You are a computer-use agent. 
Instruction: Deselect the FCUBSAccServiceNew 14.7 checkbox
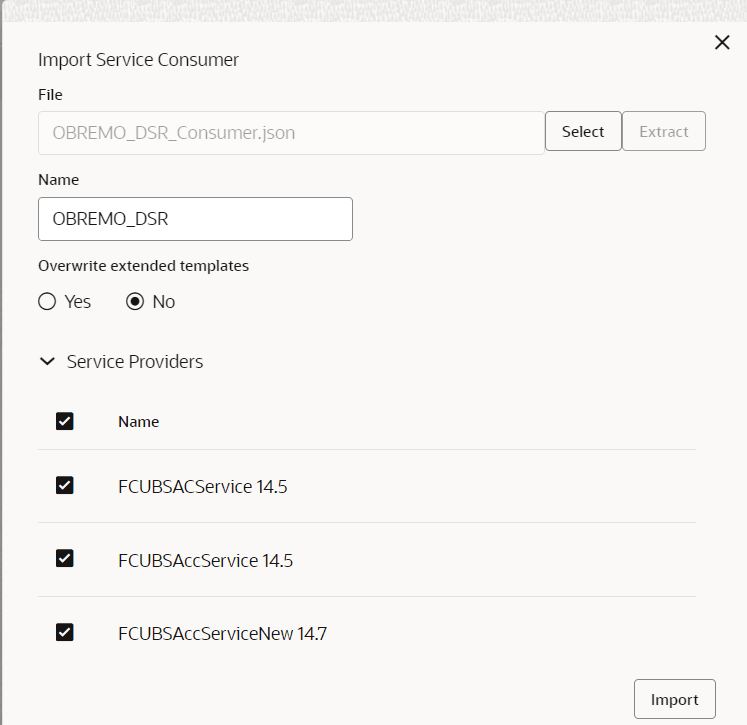click(x=65, y=632)
